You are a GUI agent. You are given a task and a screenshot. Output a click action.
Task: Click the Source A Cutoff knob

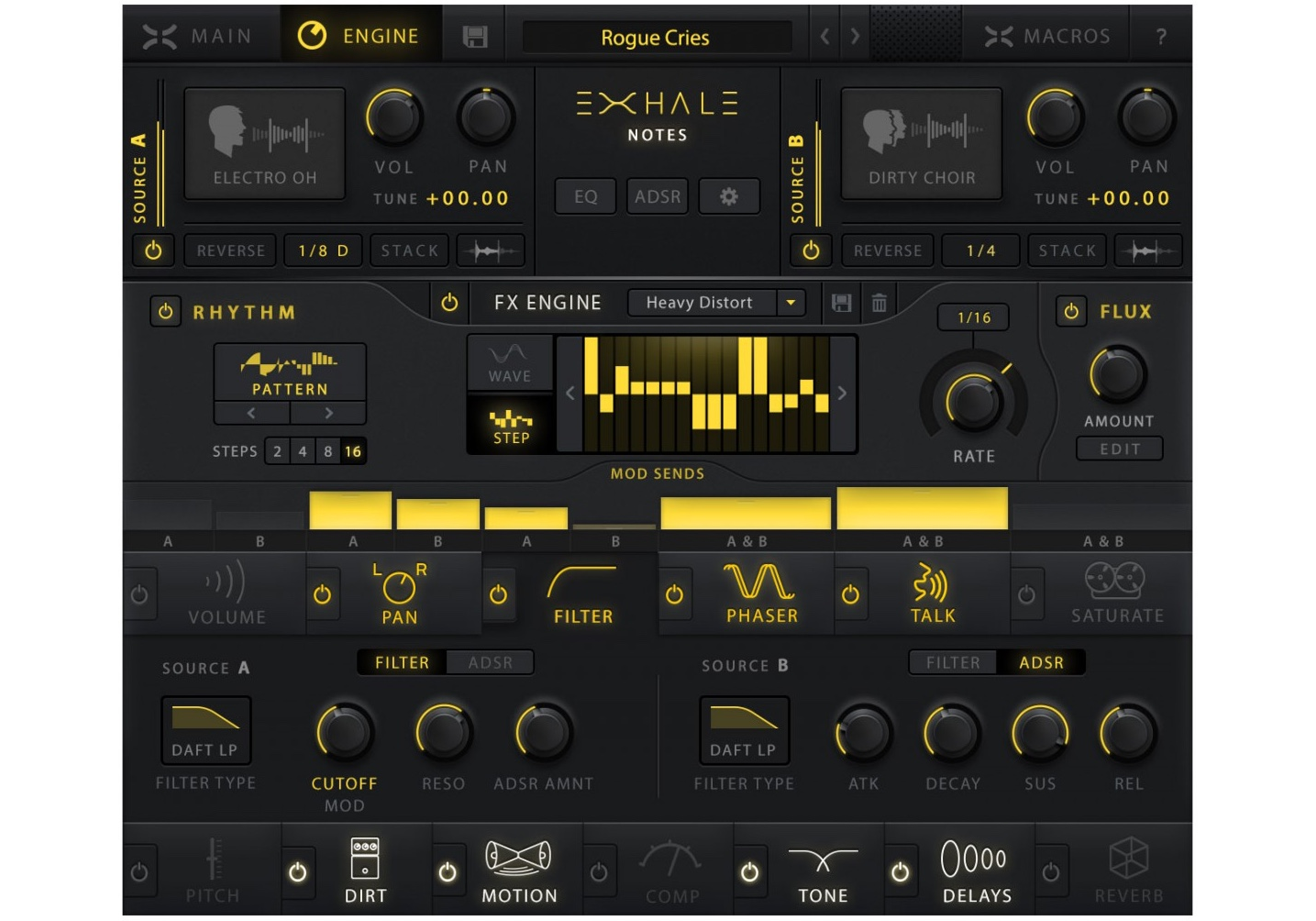(344, 732)
